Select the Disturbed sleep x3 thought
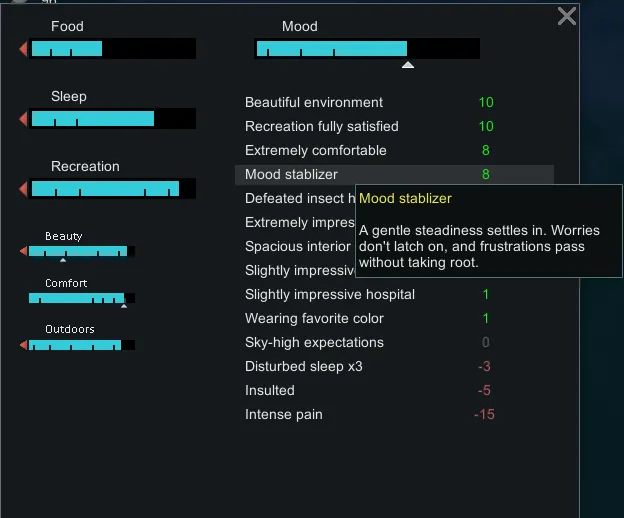Image resolution: width=624 pixels, height=518 pixels. [304, 366]
